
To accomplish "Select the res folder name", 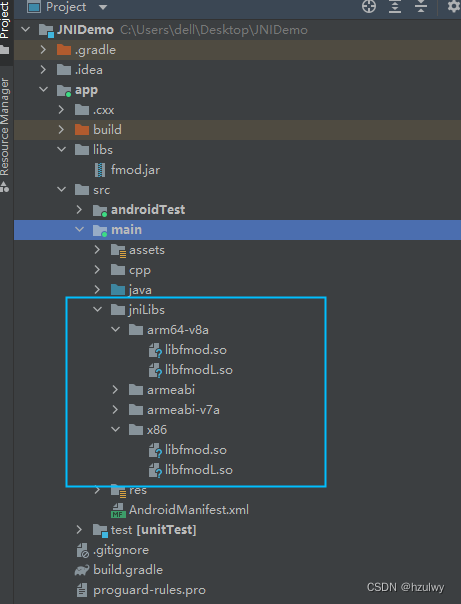I will (x=138, y=490).
